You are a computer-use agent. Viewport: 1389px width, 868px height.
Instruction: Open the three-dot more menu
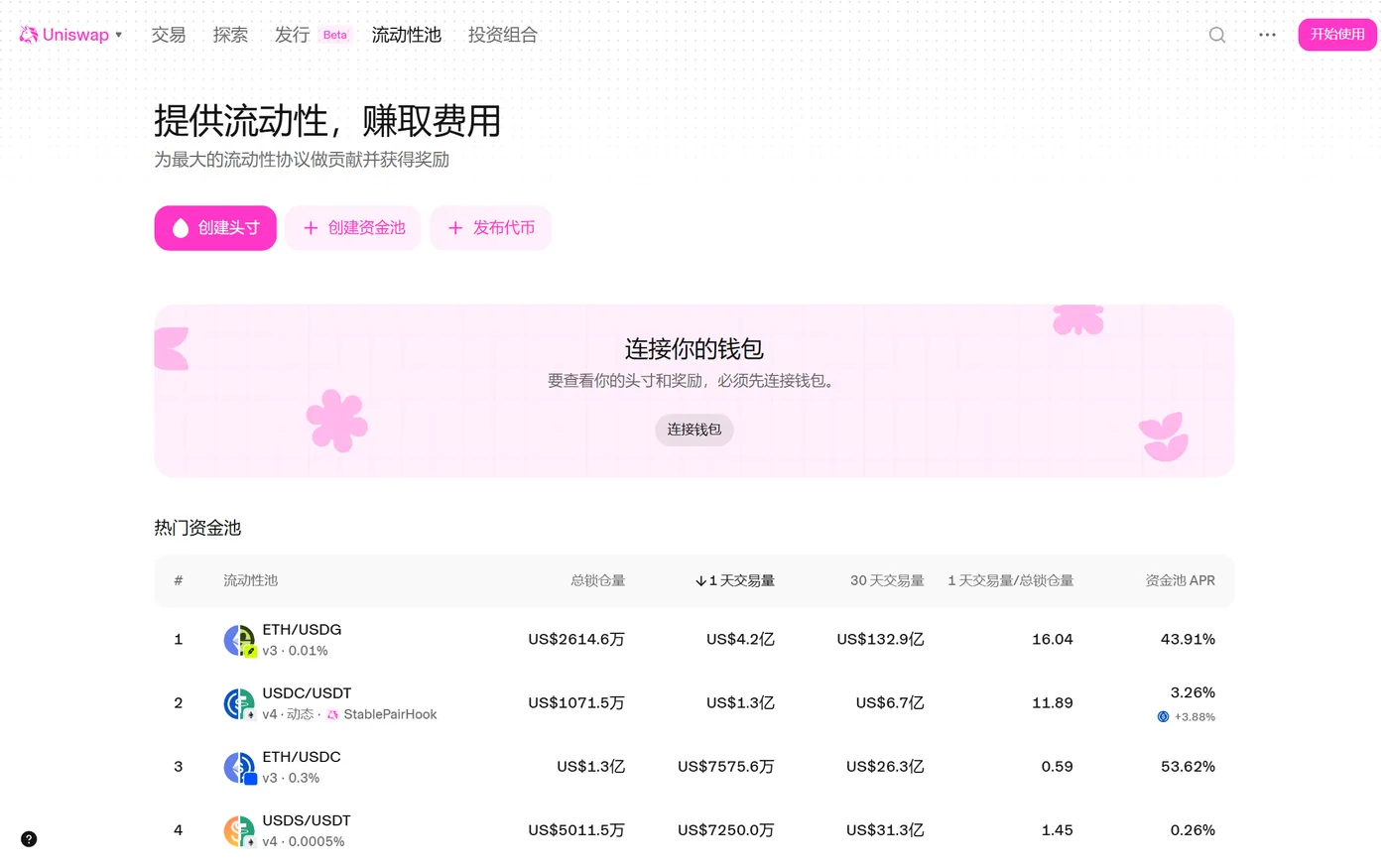(1267, 35)
